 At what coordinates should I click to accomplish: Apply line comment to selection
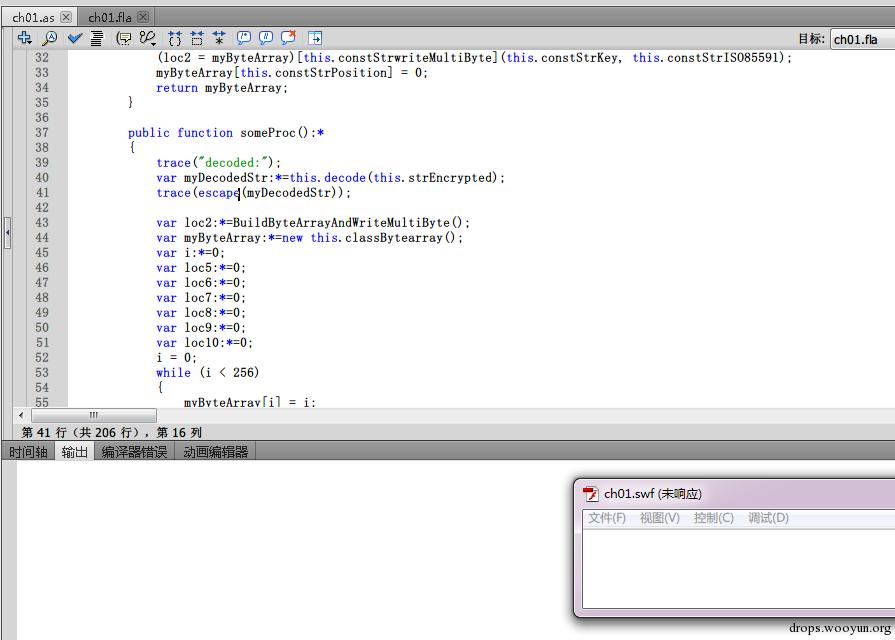coord(266,38)
